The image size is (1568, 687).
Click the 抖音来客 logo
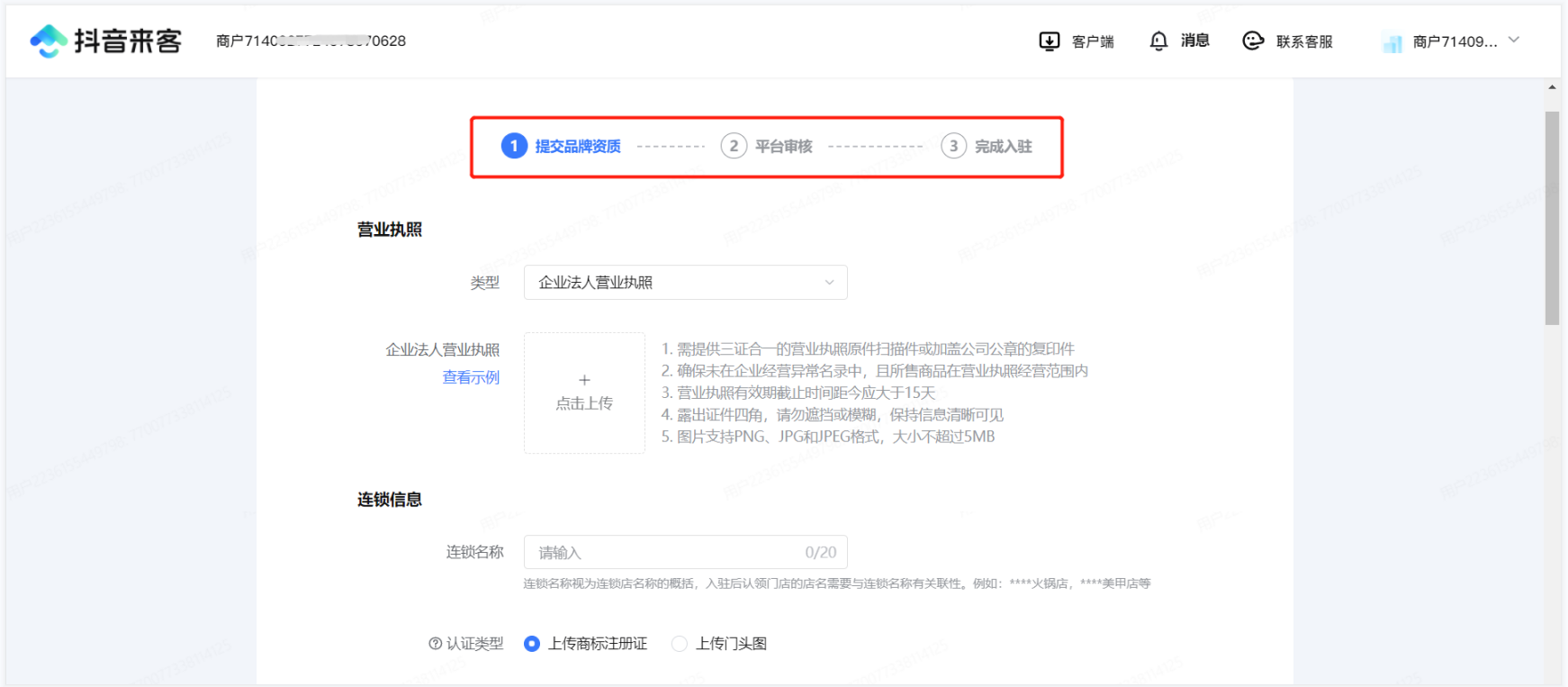[106, 41]
